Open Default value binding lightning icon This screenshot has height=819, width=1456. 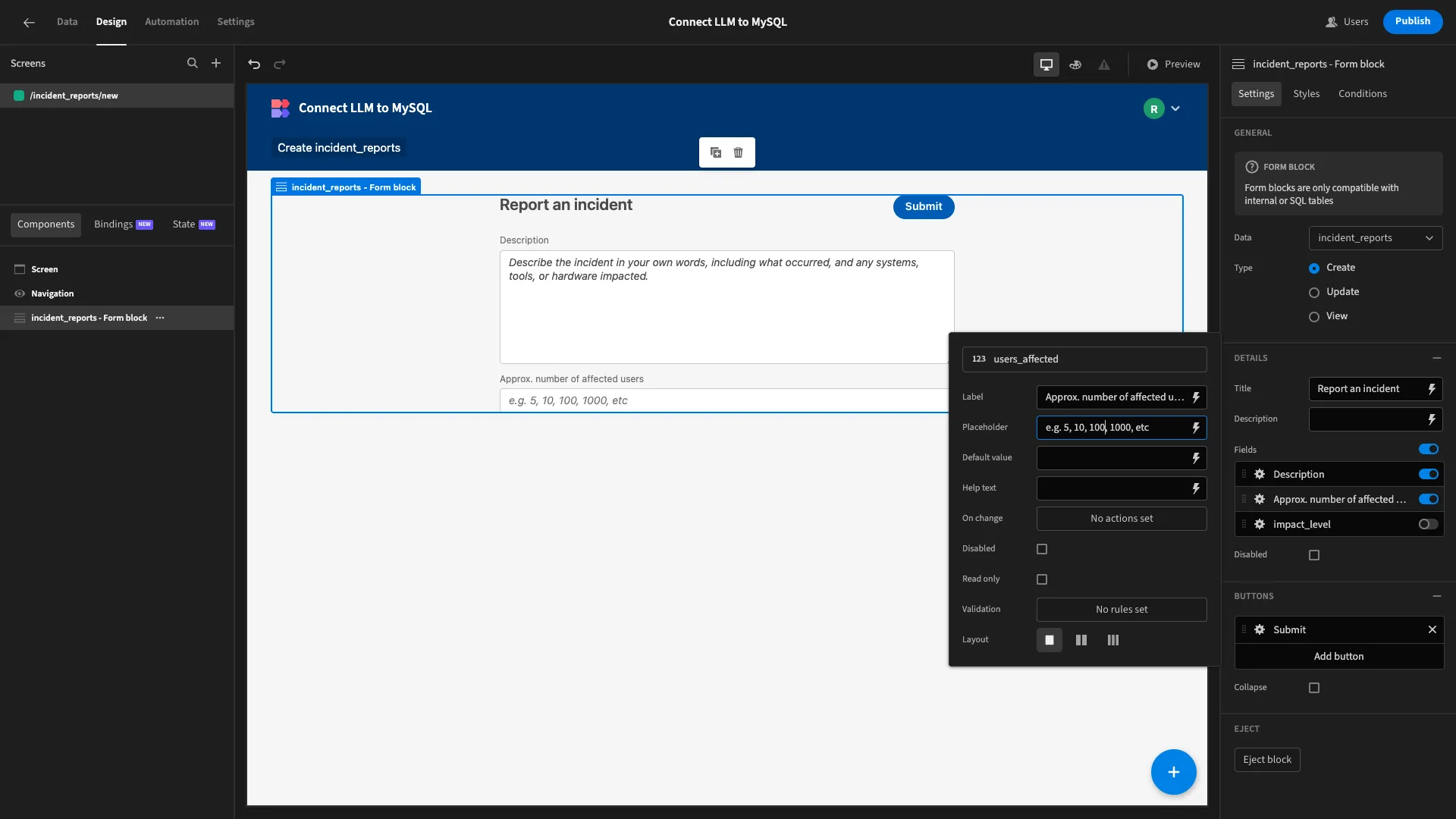point(1196,458)
